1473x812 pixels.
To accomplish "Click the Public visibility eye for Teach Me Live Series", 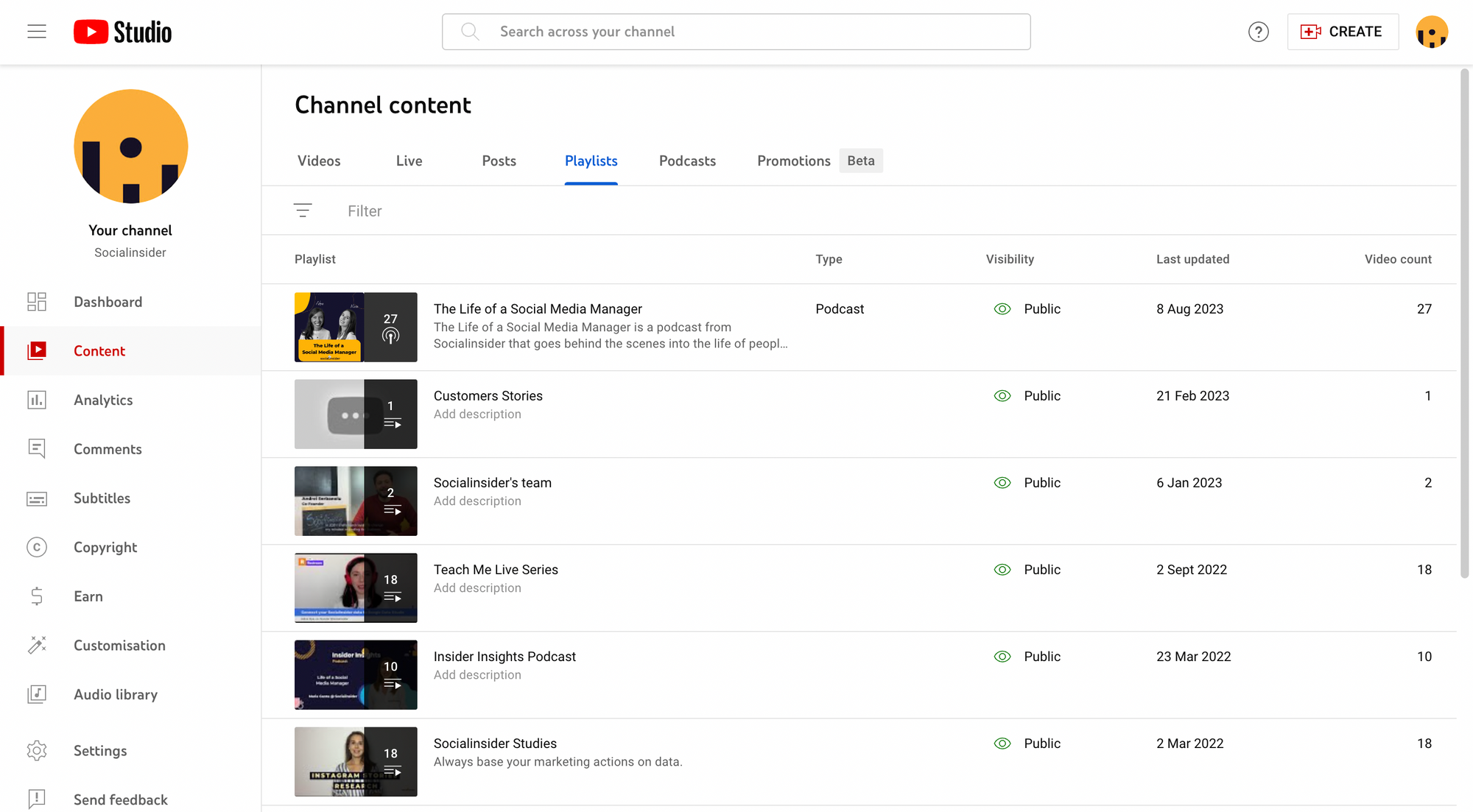I will tap(1002, 570).
